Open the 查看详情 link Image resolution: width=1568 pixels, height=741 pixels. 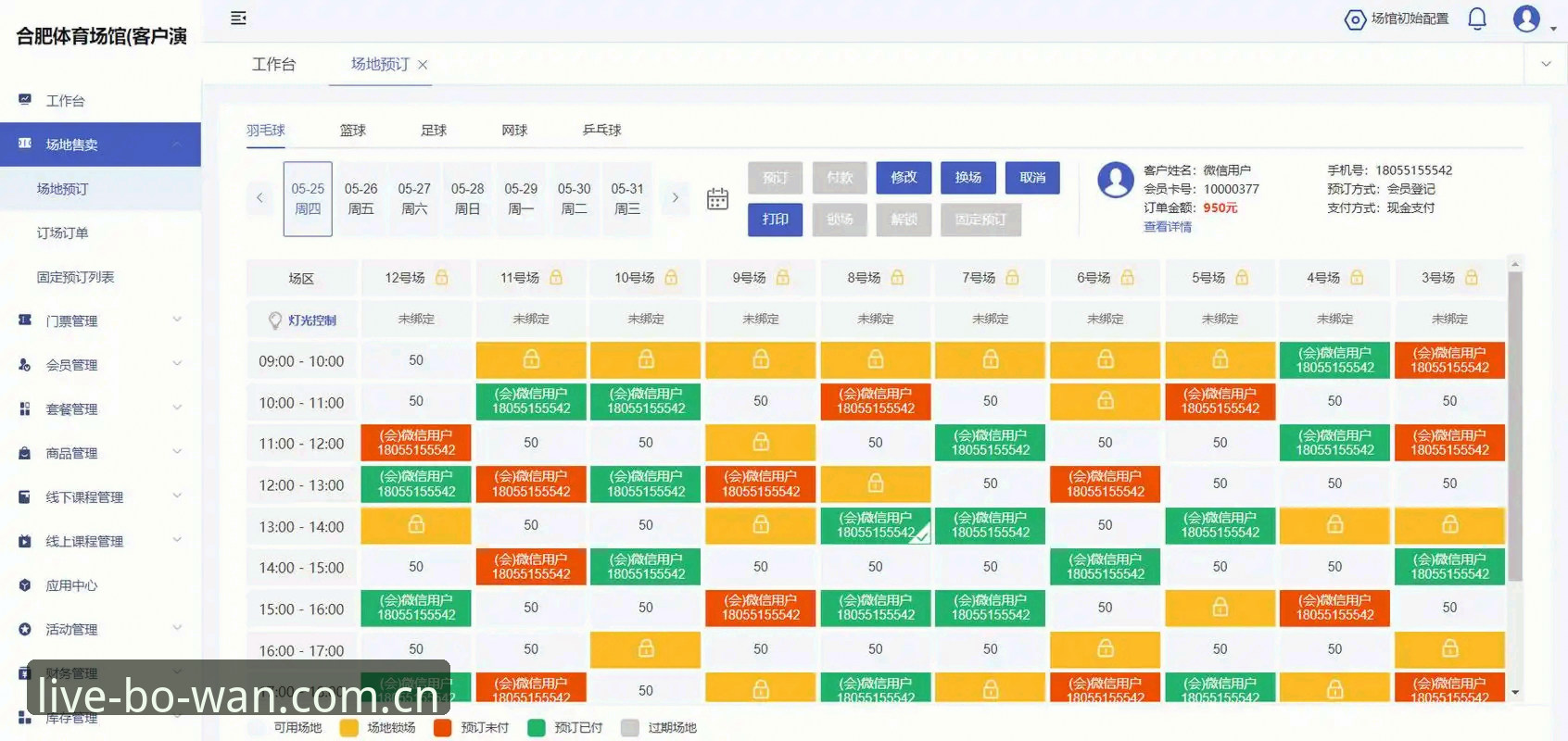[1168, 227]
